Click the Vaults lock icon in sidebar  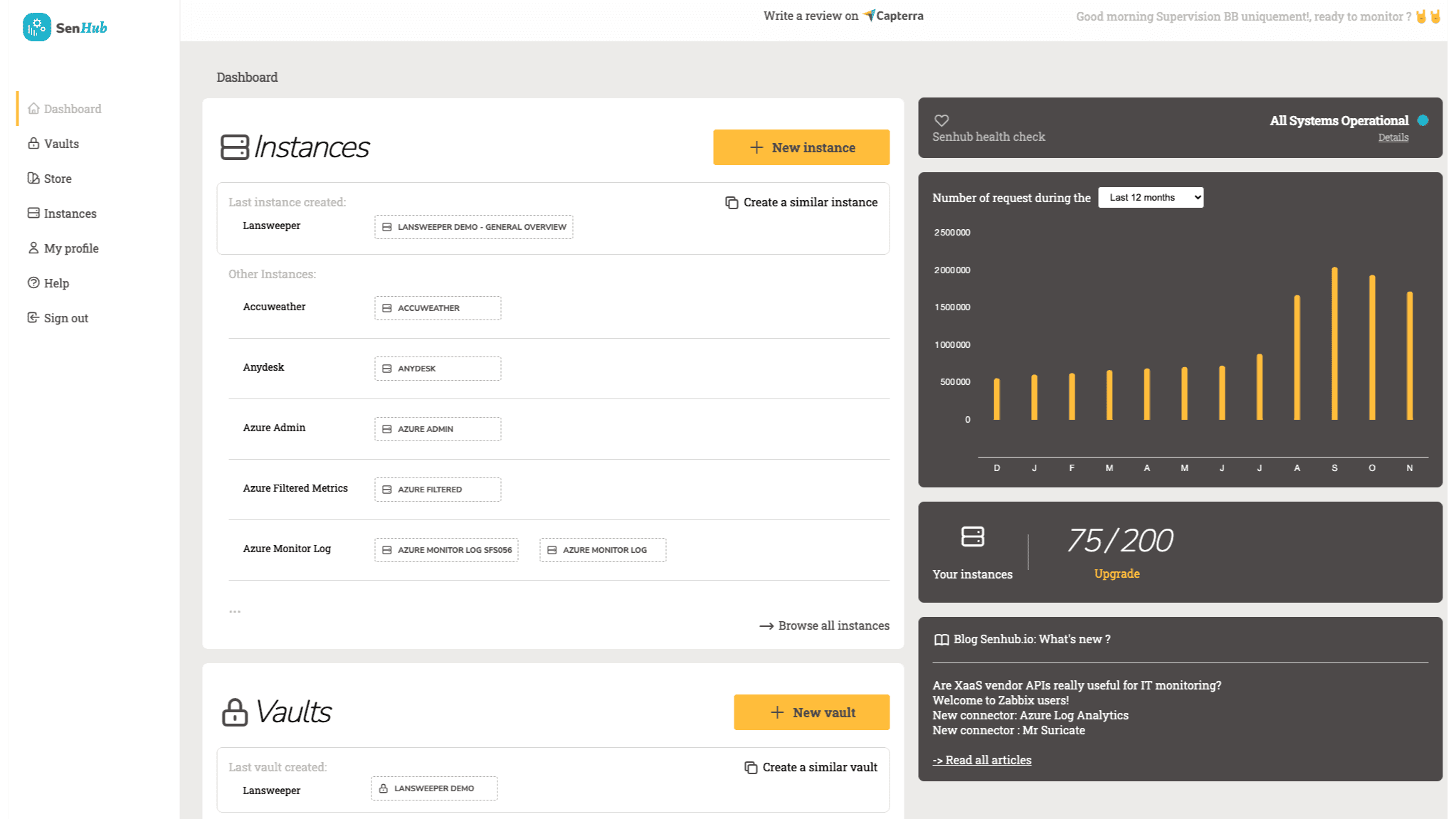[x=33, y=143]
